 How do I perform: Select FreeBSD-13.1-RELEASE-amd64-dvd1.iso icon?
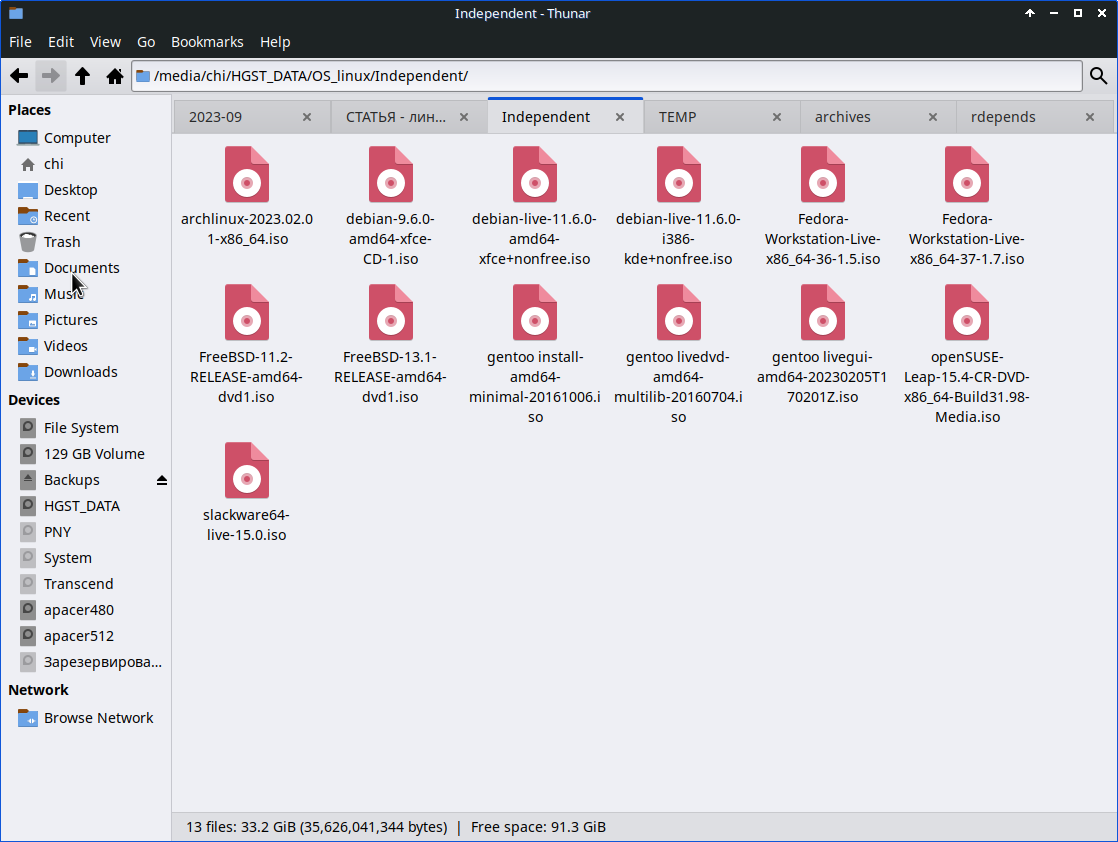(x=391, y=313)
